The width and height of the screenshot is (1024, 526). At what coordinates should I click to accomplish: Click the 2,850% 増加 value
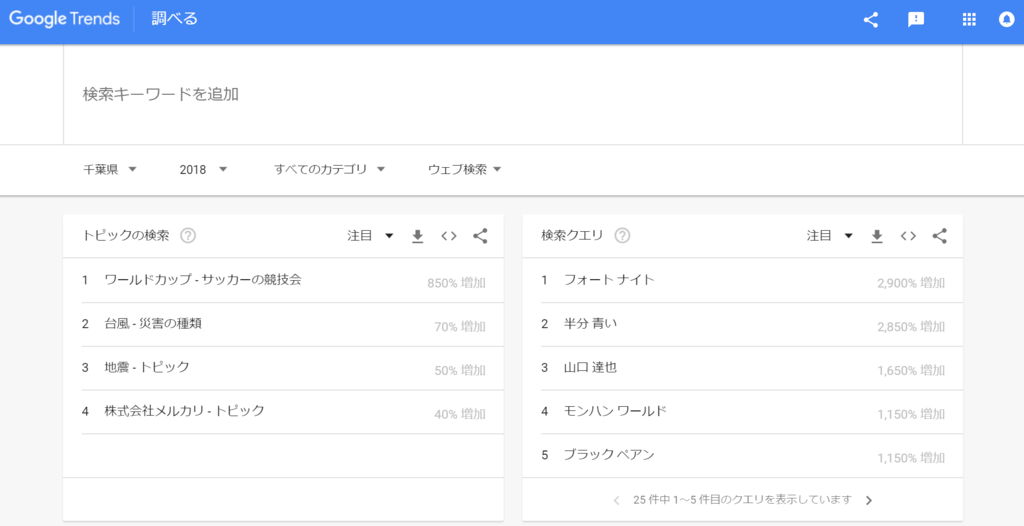(x=911, y=327)
